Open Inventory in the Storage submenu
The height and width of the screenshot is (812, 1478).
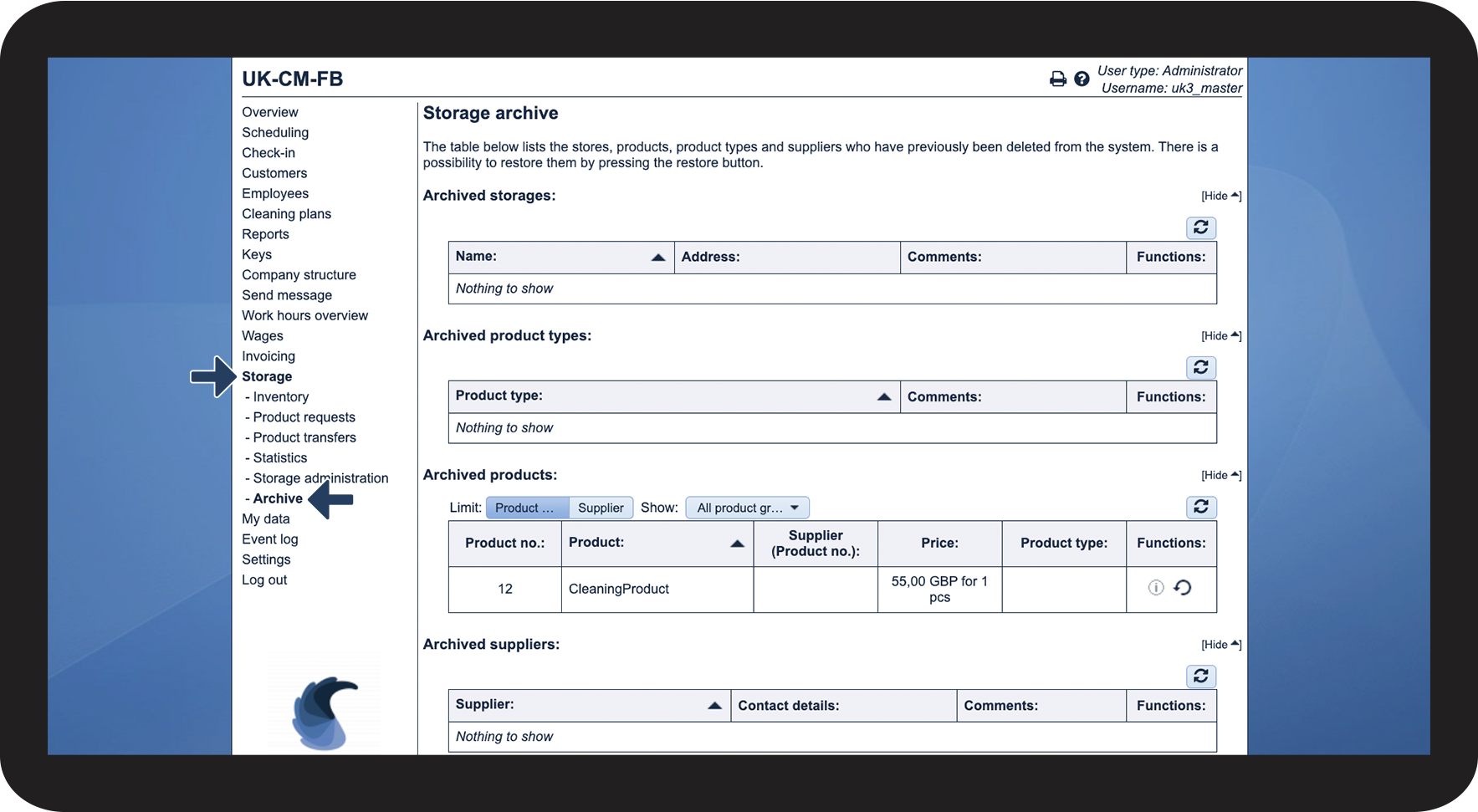point(280,397)
